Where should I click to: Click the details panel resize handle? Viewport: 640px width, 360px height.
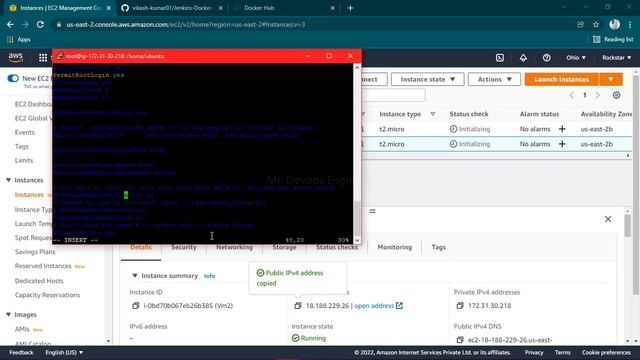coord(372,211)
